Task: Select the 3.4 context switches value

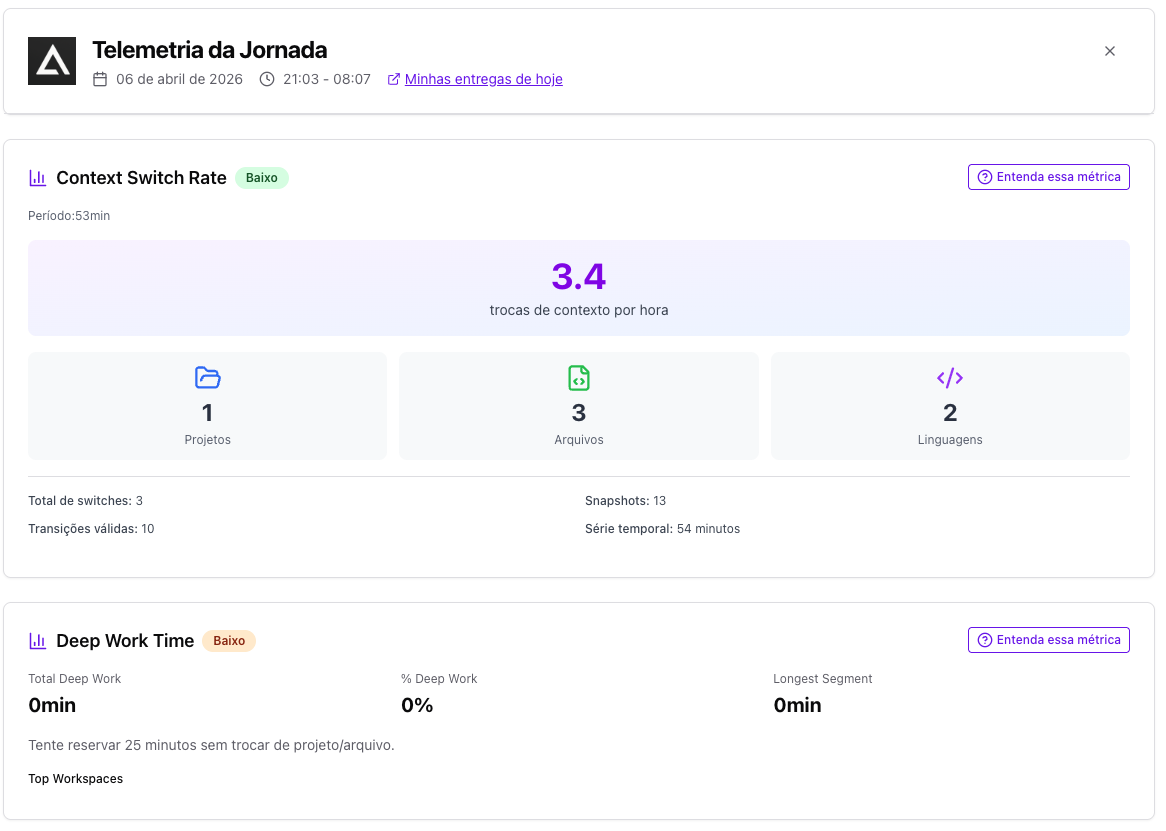Action: pos(579,277)
